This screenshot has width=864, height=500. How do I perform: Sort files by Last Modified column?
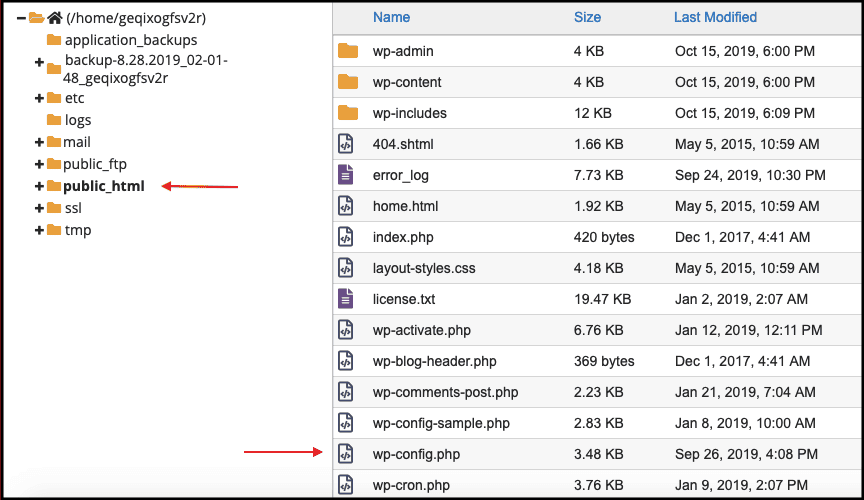(715, 17)
